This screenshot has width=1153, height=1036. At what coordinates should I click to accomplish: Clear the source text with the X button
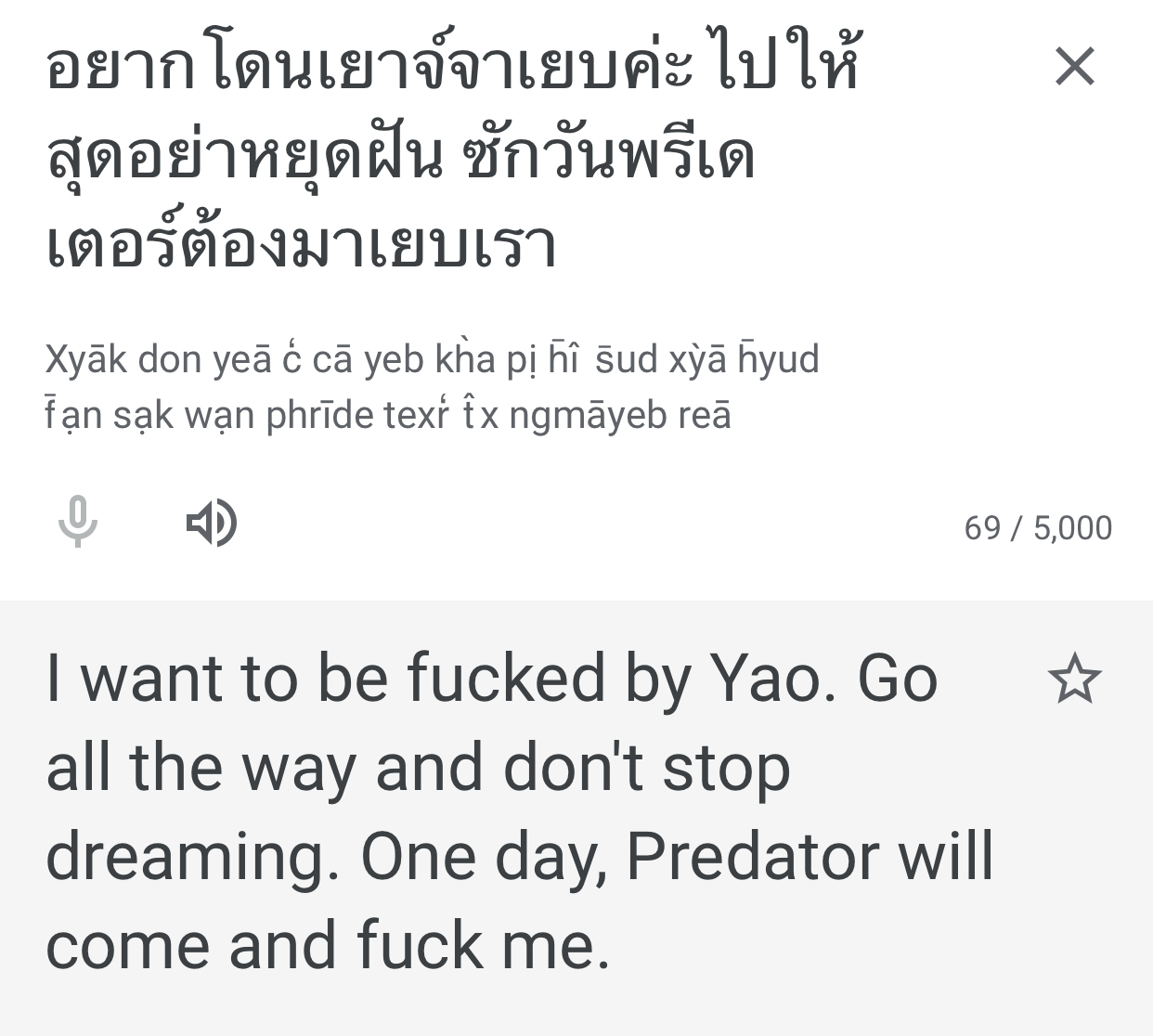pyautogui.click(x=1075, y=67)
